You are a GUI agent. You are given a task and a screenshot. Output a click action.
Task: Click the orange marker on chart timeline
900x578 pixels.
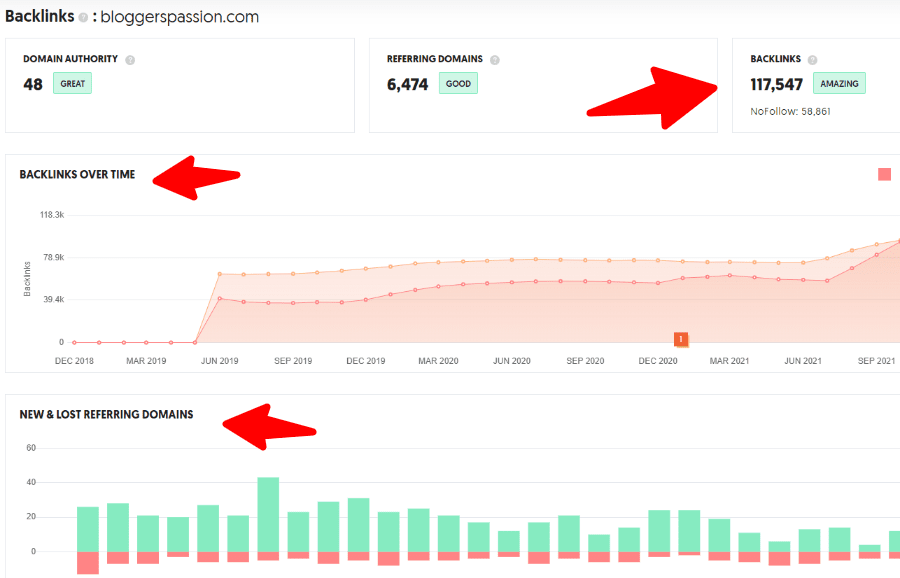coord(681,339)
